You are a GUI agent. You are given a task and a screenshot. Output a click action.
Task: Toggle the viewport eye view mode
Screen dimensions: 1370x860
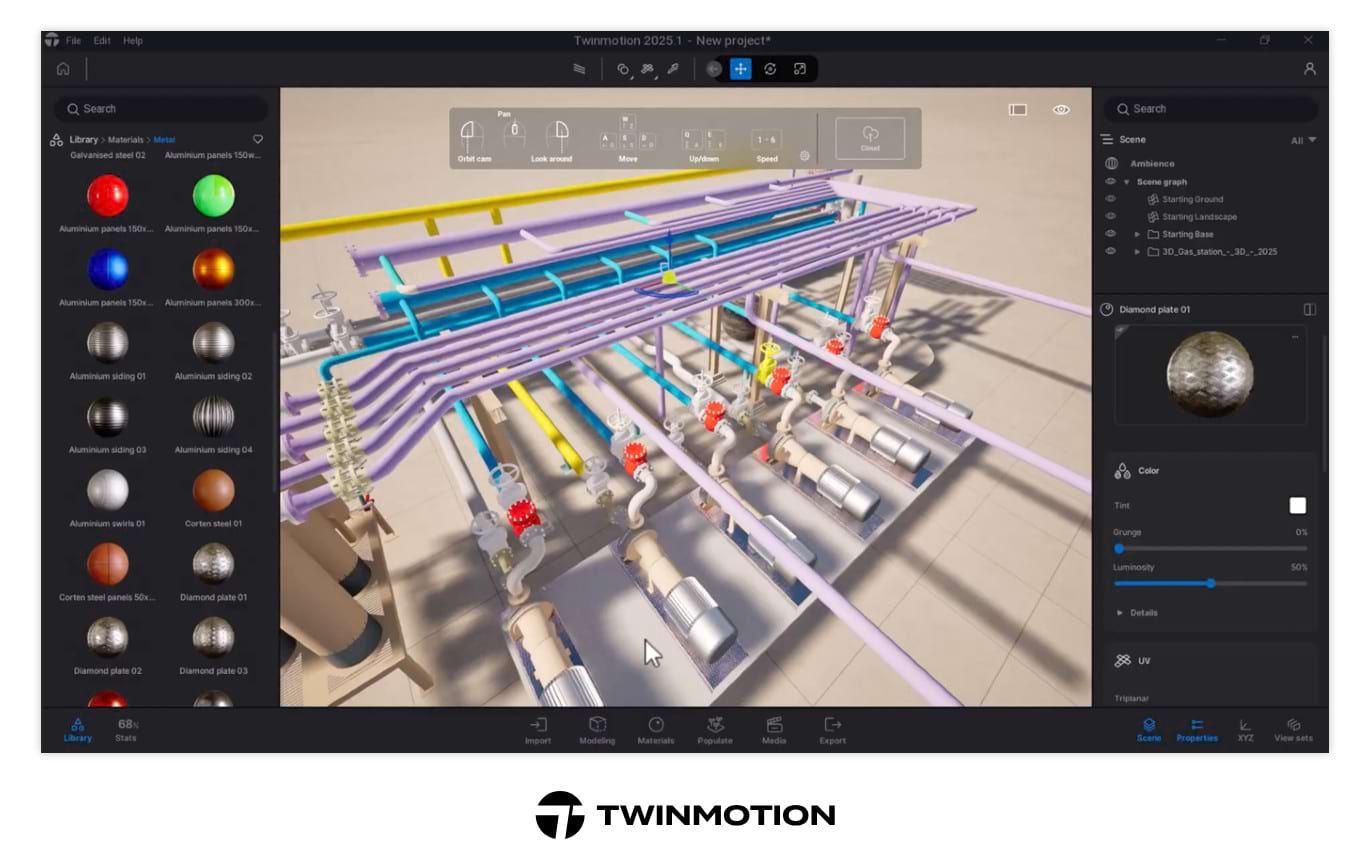(1062, 110)
